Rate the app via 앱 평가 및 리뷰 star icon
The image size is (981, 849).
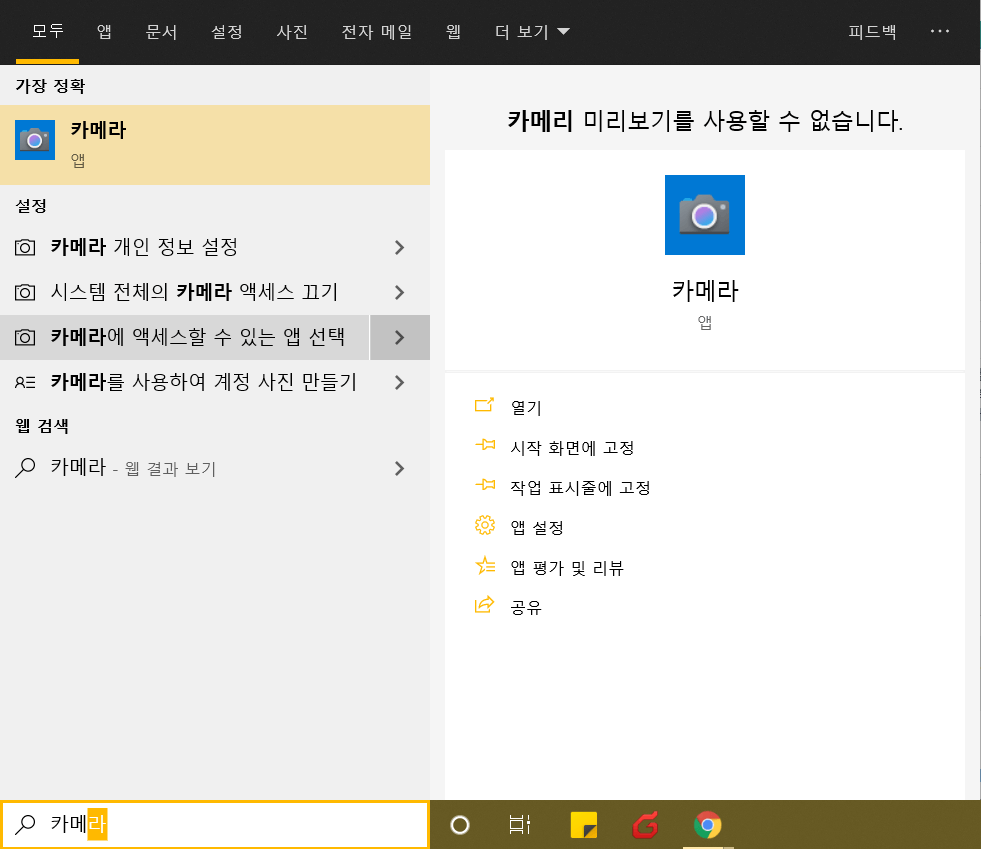point(485,567)
